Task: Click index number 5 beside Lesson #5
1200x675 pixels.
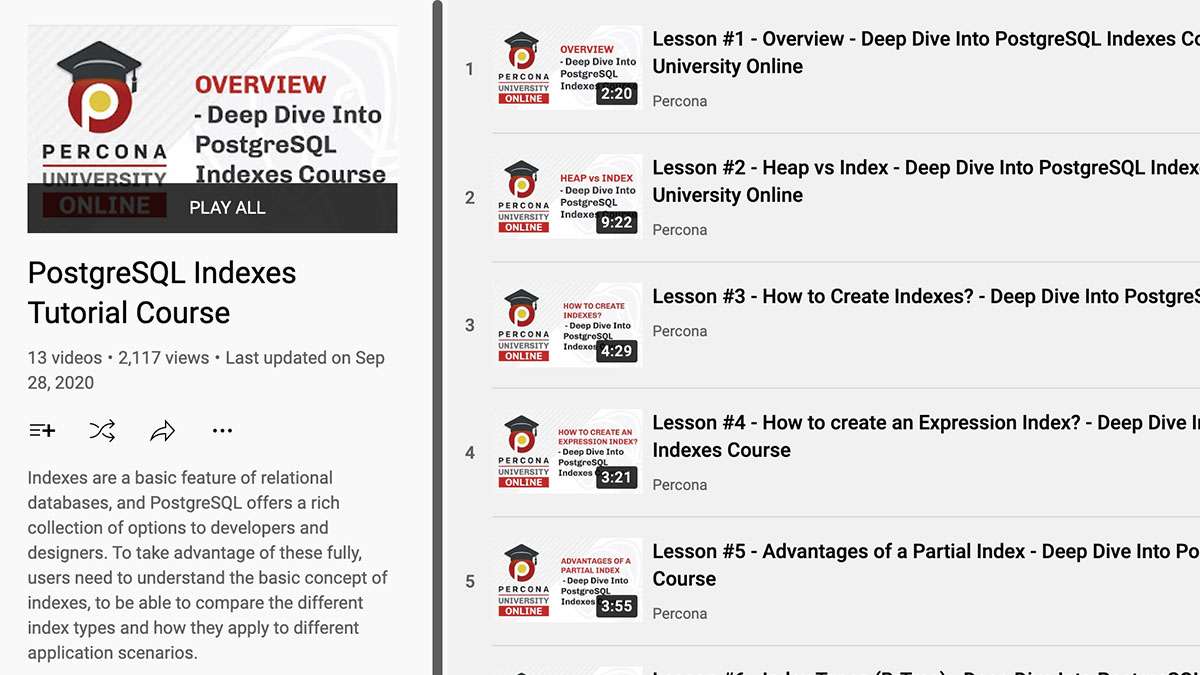Action: [x=470, y=582]
